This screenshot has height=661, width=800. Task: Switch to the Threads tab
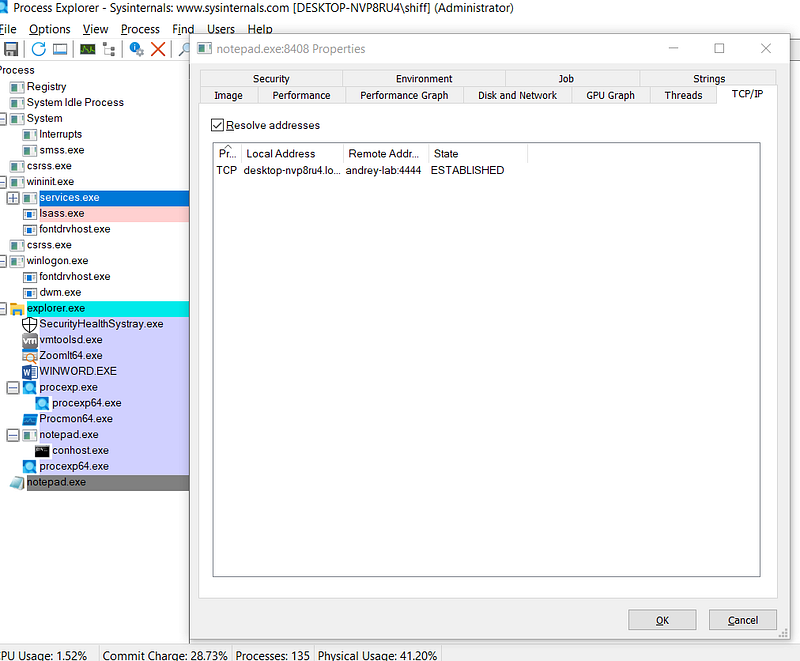click(683, 95)
